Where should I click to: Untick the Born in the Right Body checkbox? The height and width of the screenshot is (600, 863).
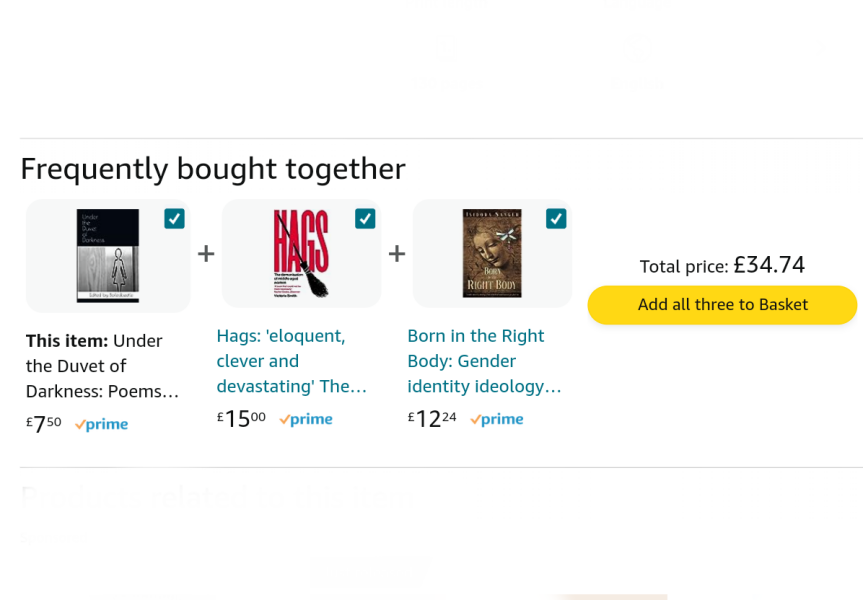[x=556, y=217]
